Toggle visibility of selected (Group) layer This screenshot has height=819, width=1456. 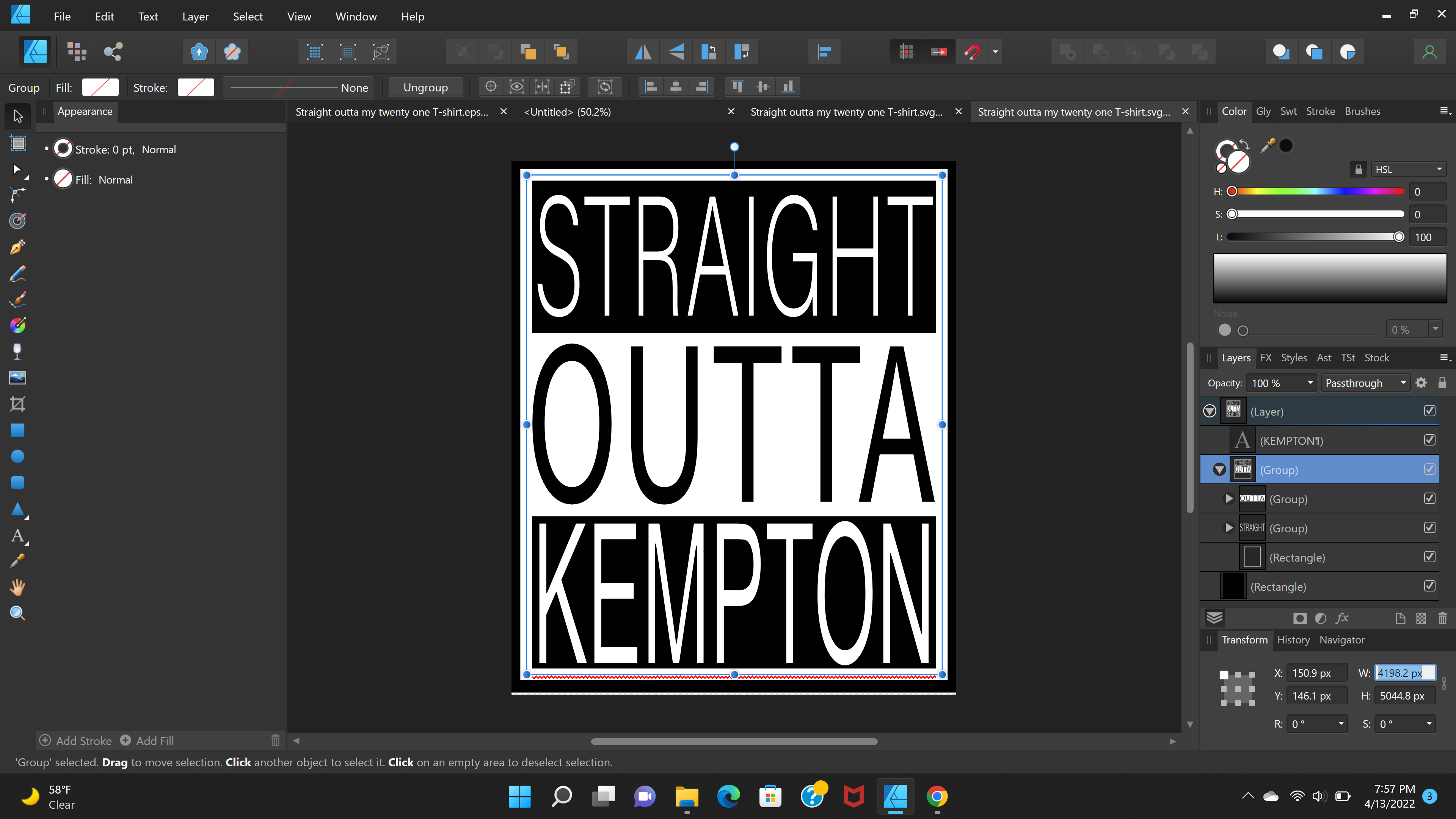click(1430, 469)
